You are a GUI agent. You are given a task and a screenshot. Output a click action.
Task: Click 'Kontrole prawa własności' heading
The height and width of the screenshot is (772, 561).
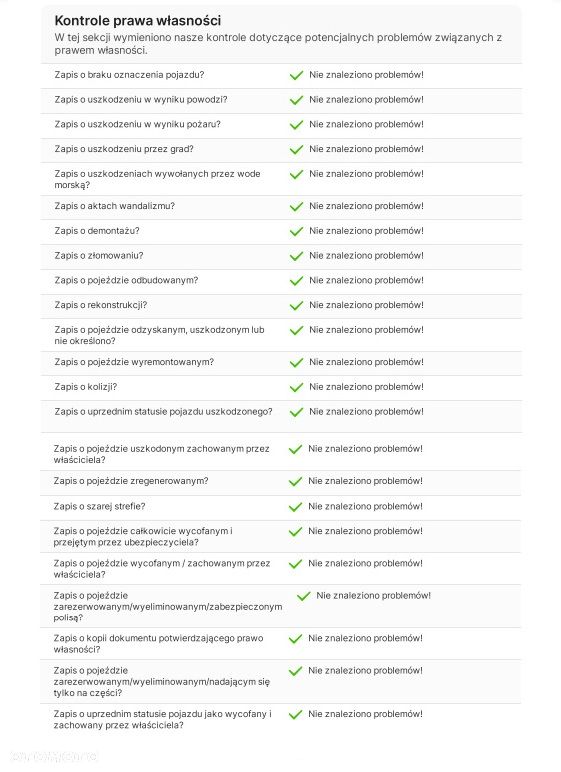point(137,21)
